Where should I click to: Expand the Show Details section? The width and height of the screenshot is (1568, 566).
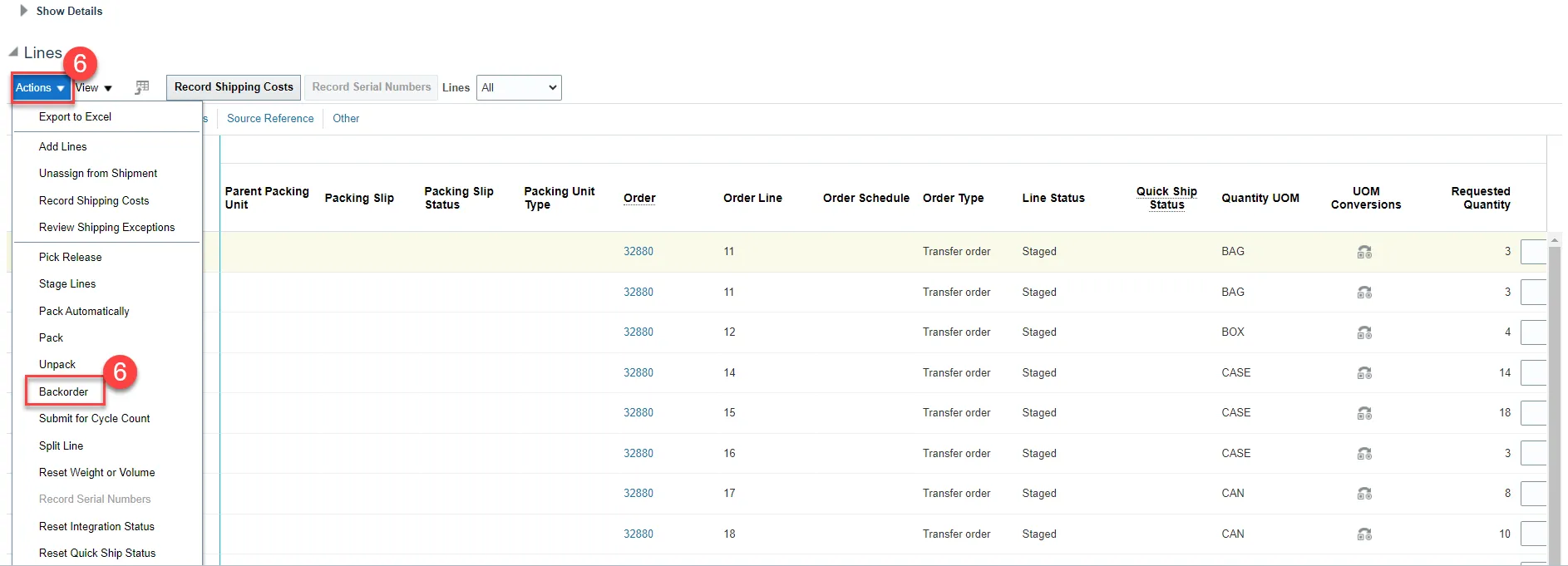coord(24,11)
